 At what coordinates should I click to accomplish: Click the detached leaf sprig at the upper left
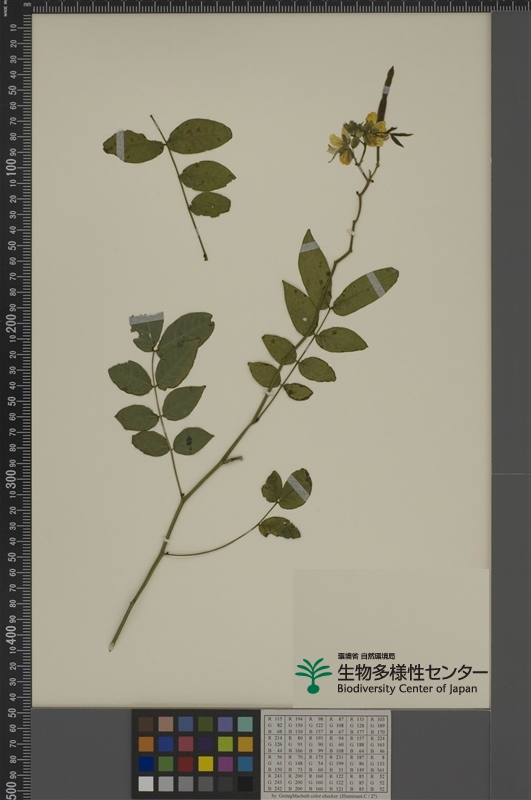click(171, 177)
